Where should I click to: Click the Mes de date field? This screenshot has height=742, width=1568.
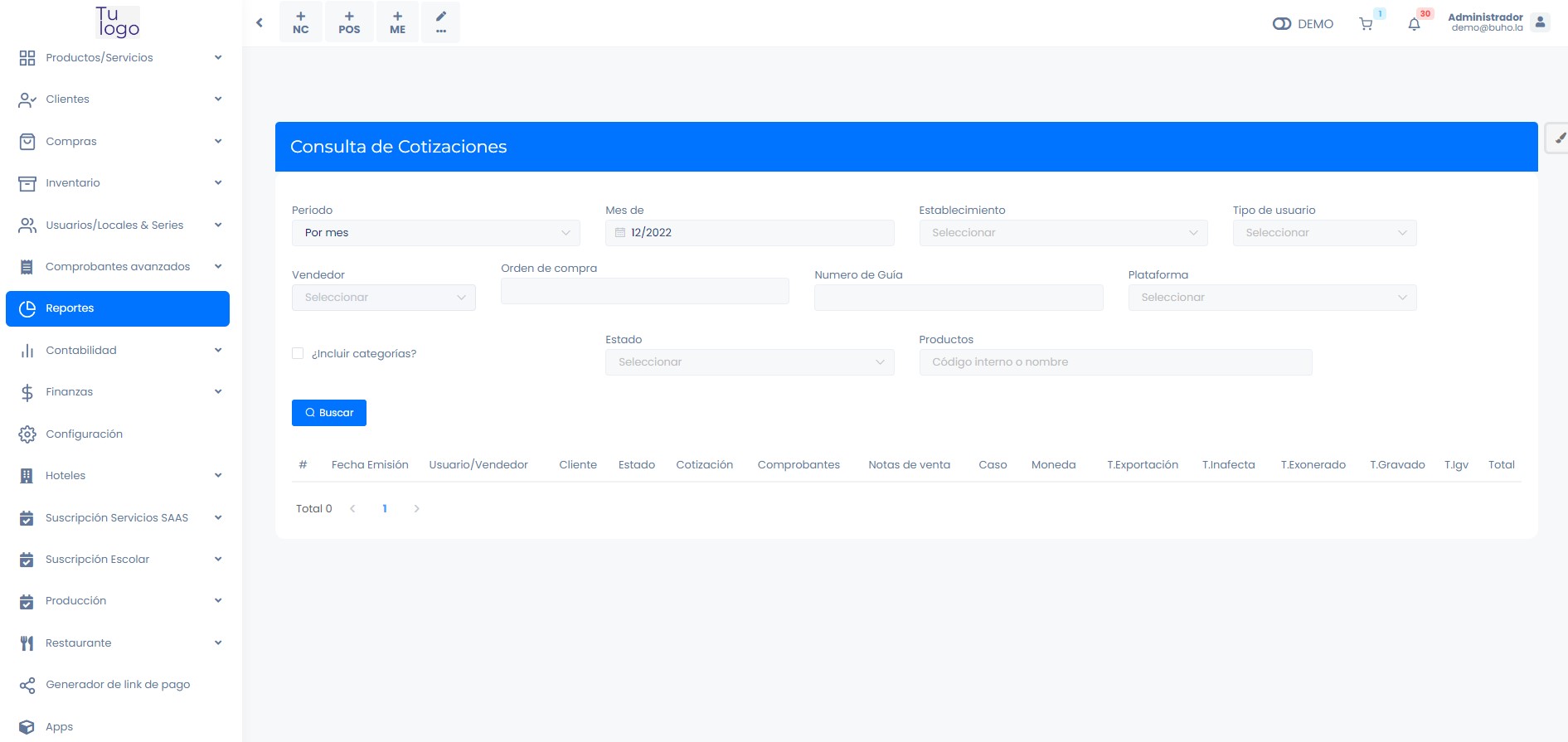pyautogui.click(x=749, y=233)
